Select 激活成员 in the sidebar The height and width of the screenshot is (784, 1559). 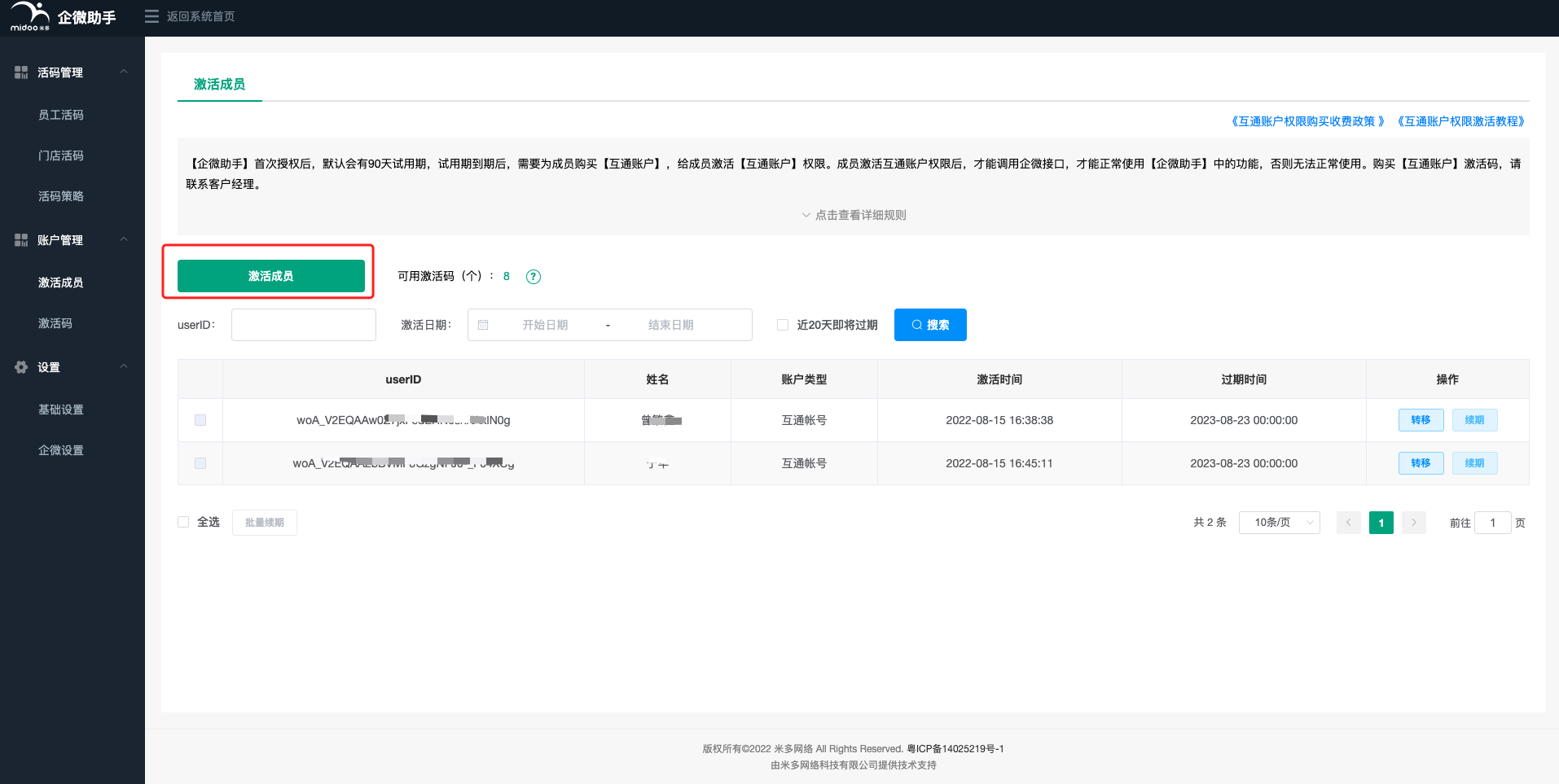click(x=61, y=283)
